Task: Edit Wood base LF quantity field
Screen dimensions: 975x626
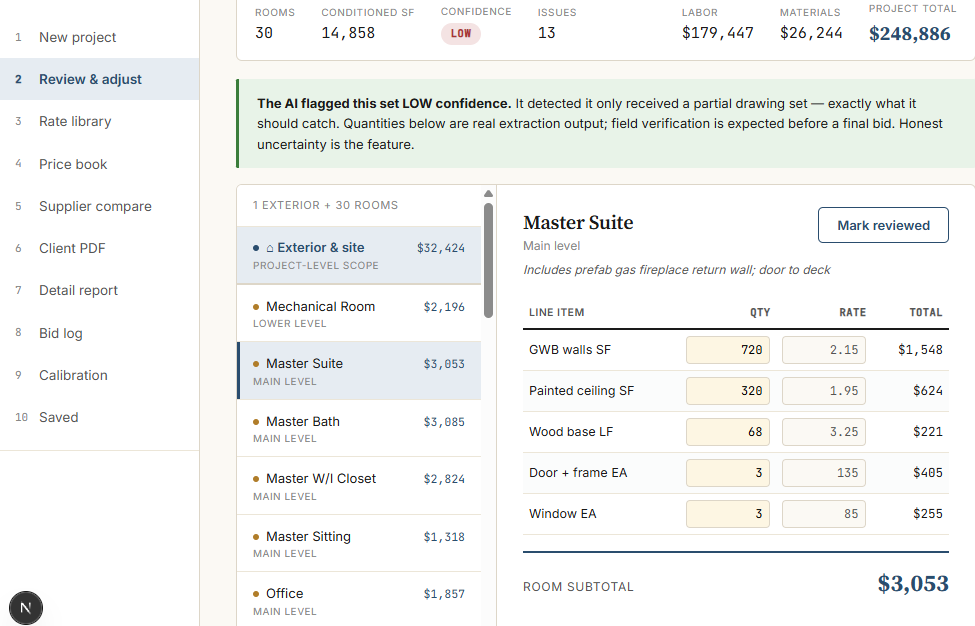Action: pos(728,432)
